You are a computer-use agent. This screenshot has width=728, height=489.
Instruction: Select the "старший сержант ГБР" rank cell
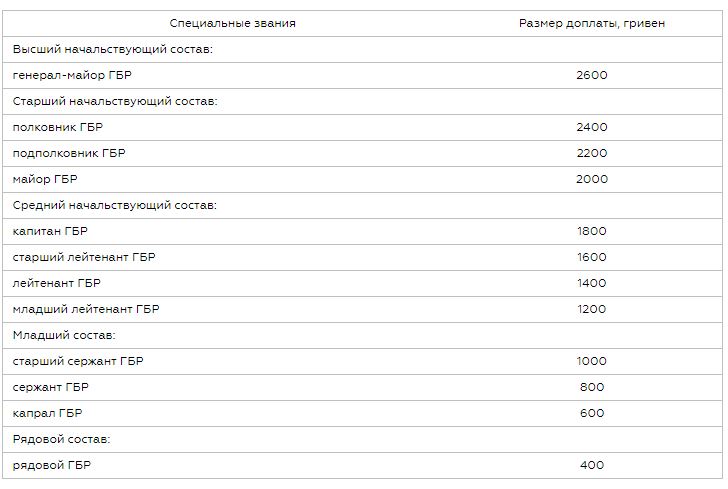click(x=78, y=361)
